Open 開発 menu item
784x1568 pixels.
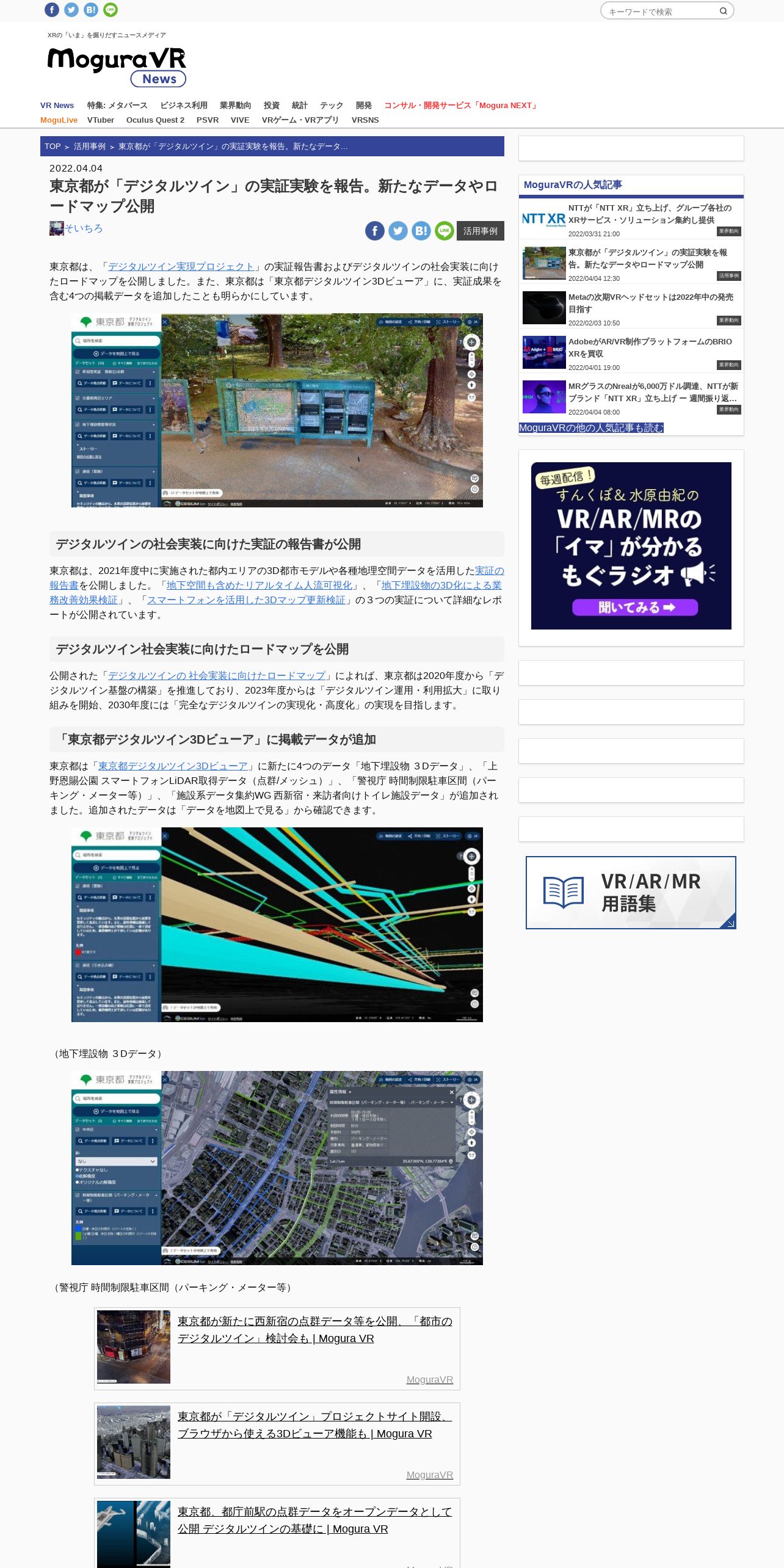[364, 105]
